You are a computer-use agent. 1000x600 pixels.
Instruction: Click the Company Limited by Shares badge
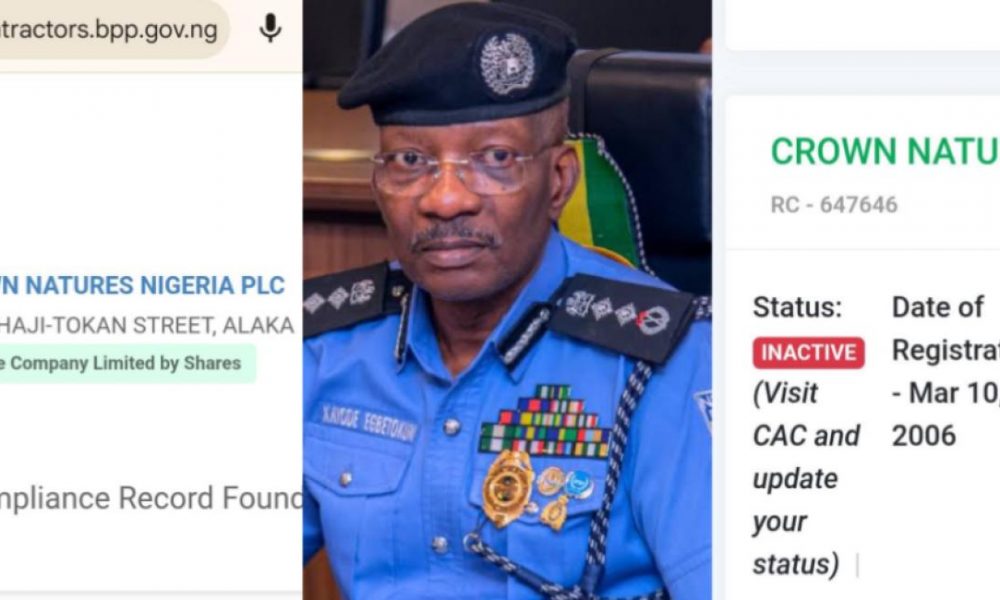pos(128,363)
